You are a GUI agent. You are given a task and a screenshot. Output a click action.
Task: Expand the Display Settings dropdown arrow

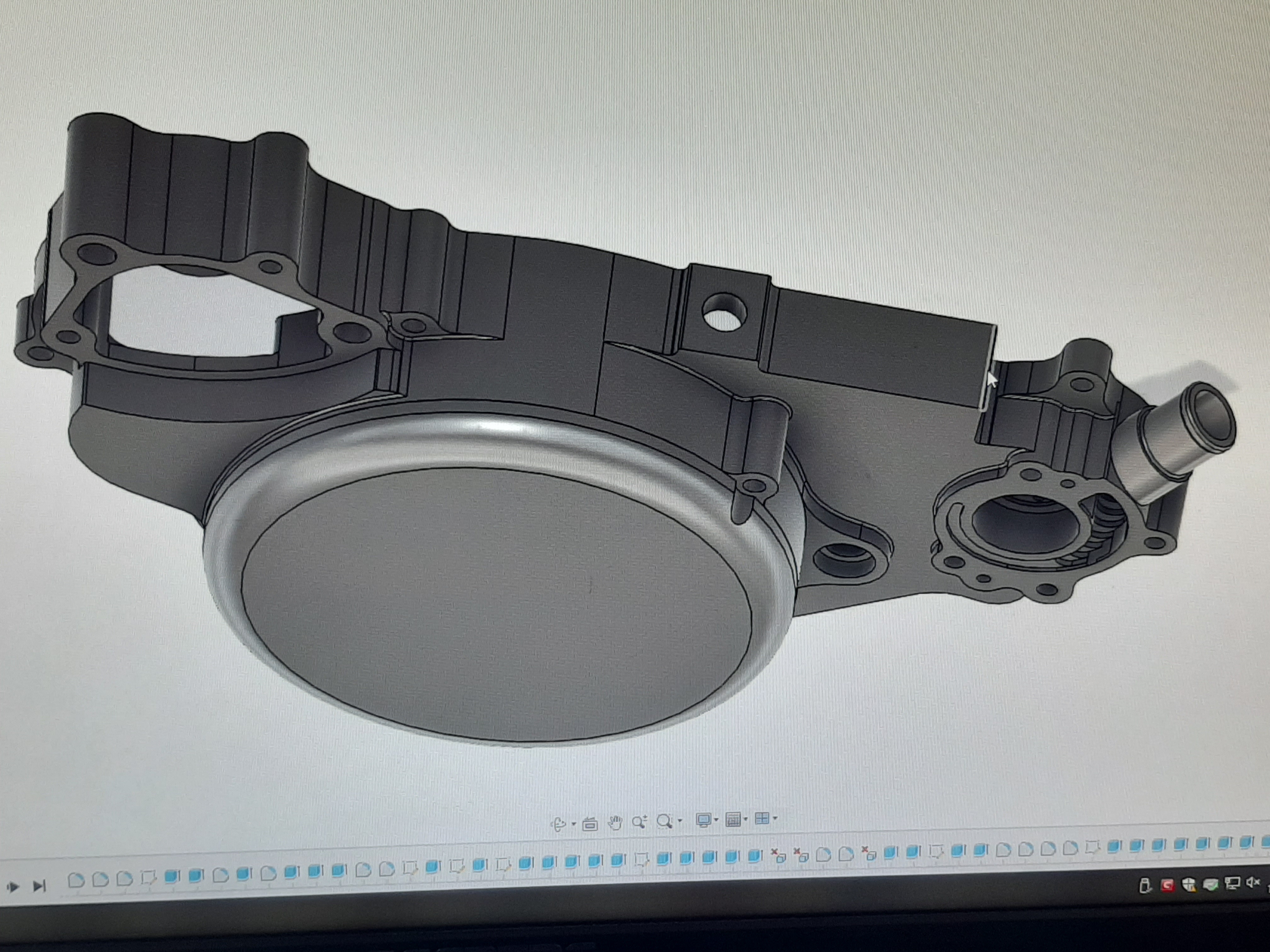(x=716, y=820)
